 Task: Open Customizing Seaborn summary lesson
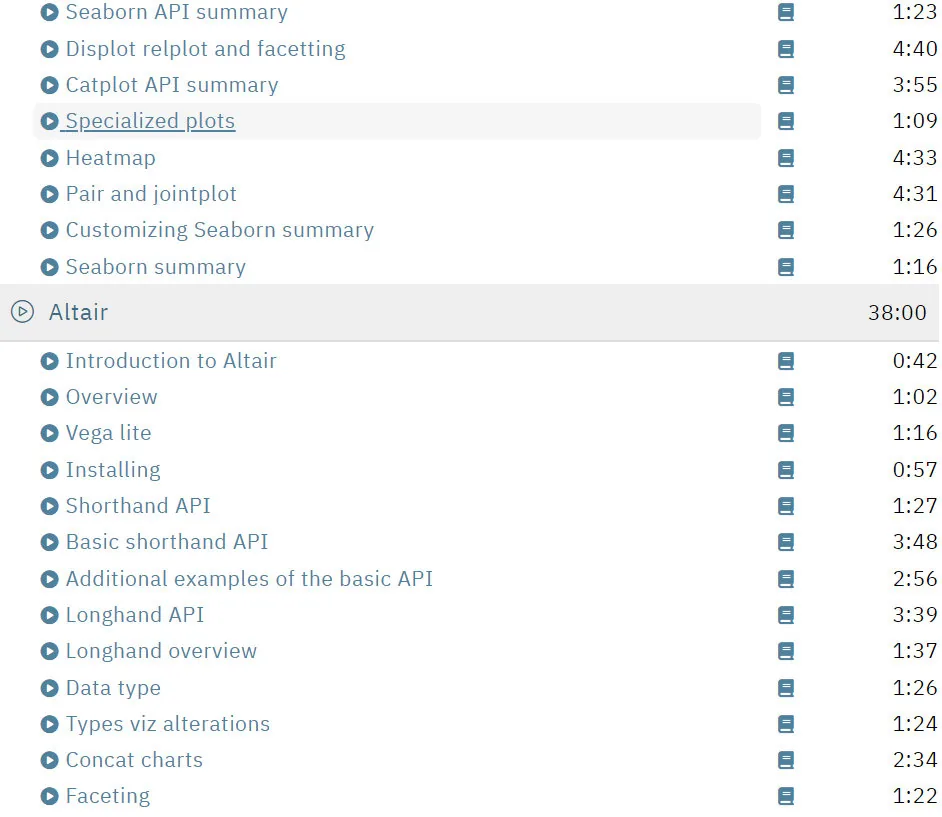[x=220, y=230]
